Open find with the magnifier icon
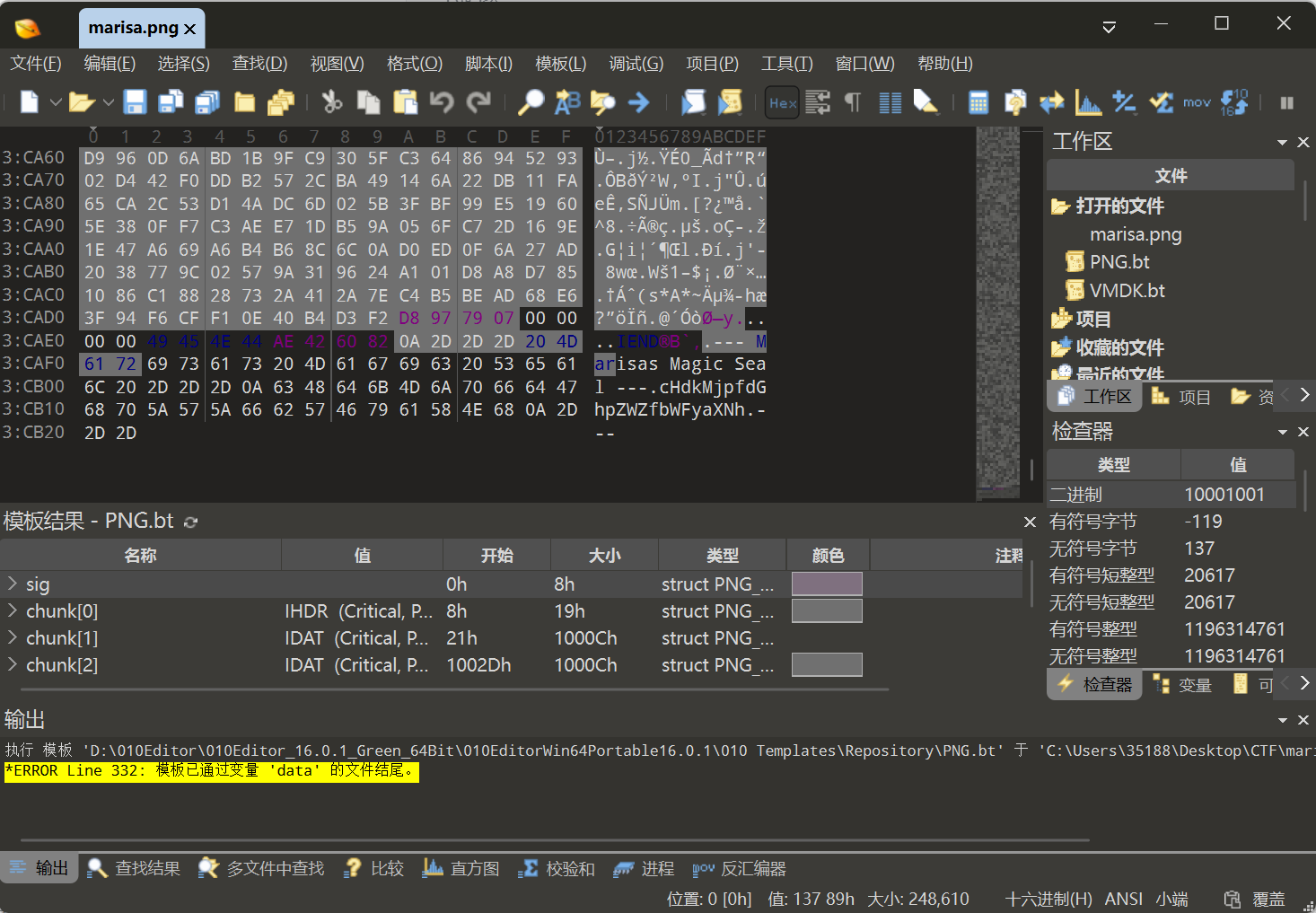 (531, 102)
